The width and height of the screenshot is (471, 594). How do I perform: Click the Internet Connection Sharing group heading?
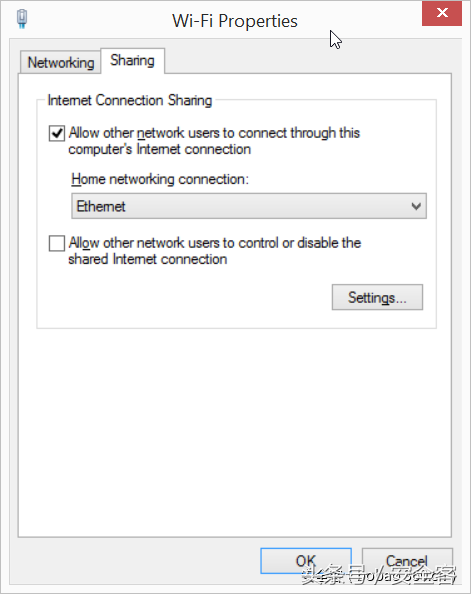tap(130, 100)
